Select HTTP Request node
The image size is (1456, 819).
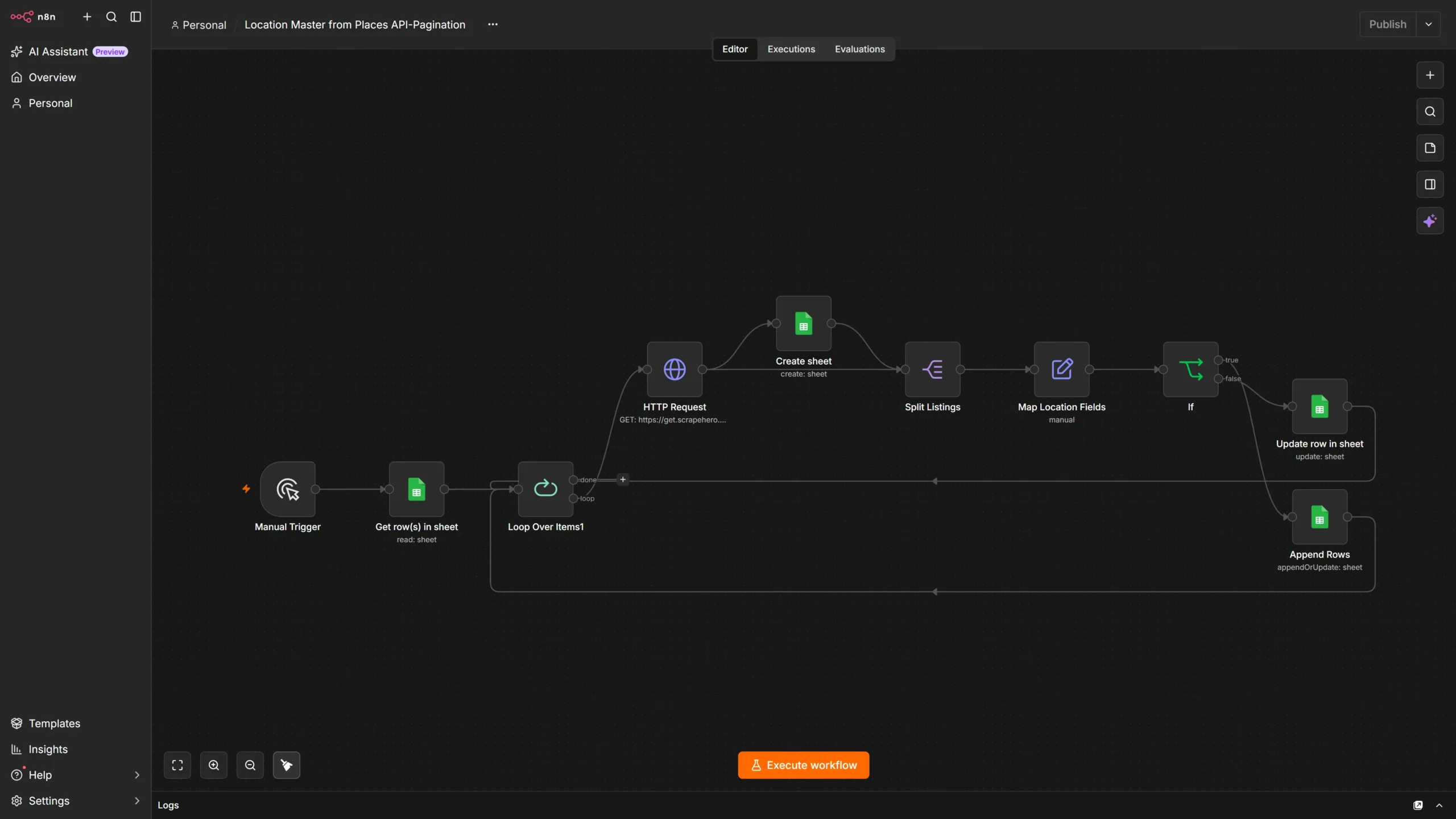click(675, 370)
